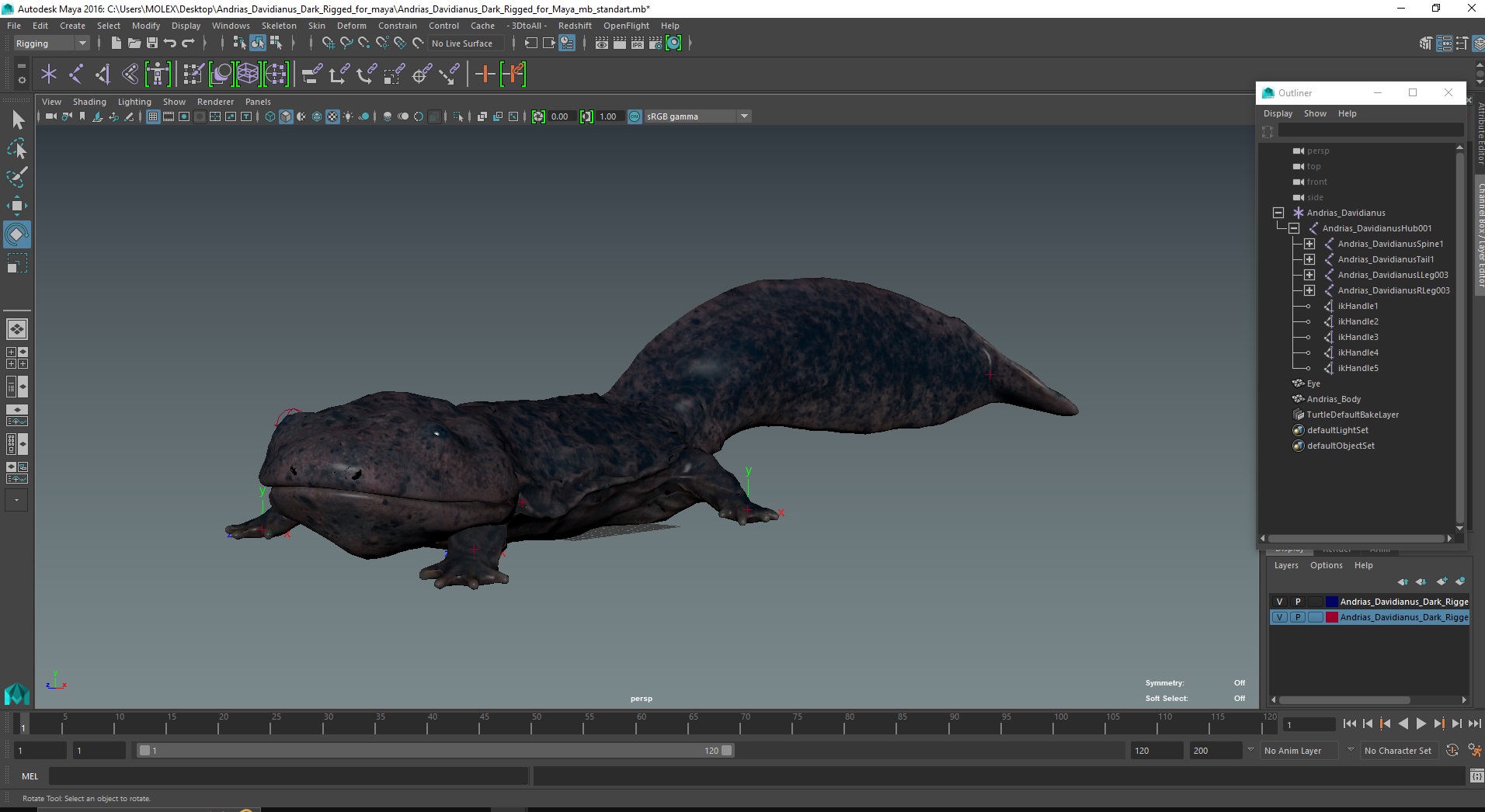Click the red layer color swatch
1485x812 pixels.
pyautogui.click(x=1331, y=617)
